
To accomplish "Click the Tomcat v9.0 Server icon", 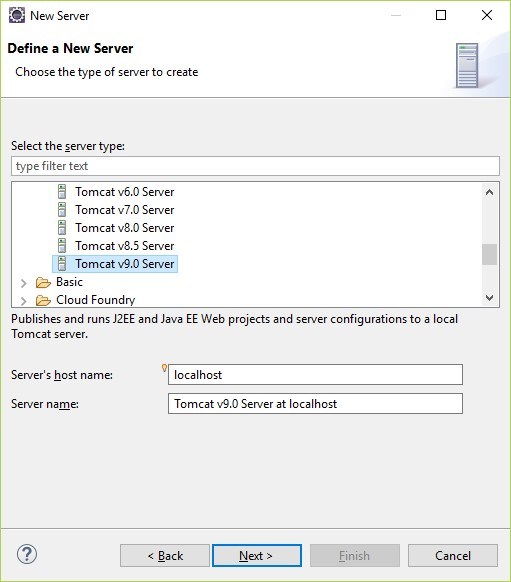I will coord(62,264).
